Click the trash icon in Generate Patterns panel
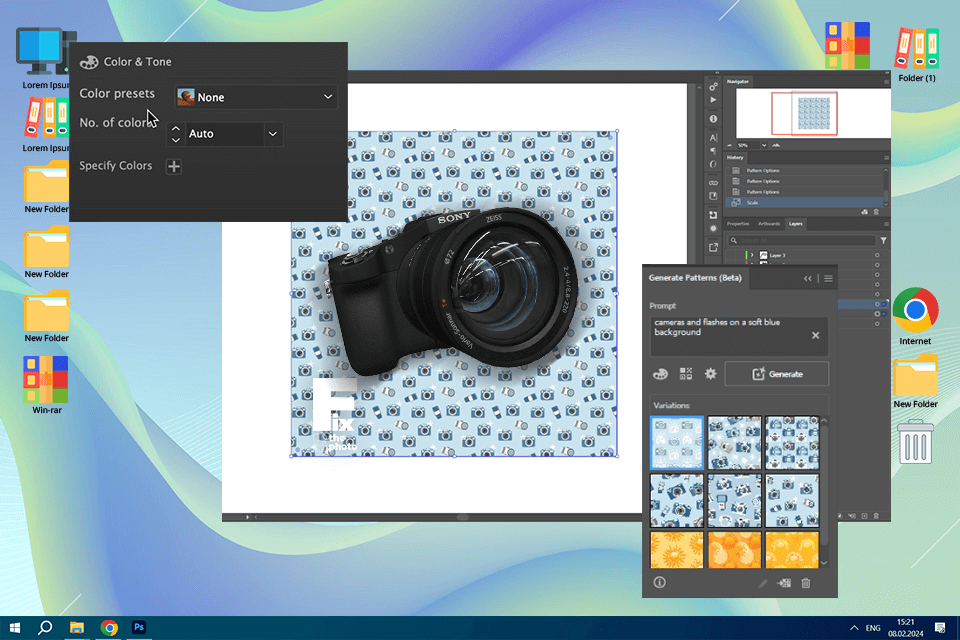The width and height of the screenshot is (960, 640). 806,583
